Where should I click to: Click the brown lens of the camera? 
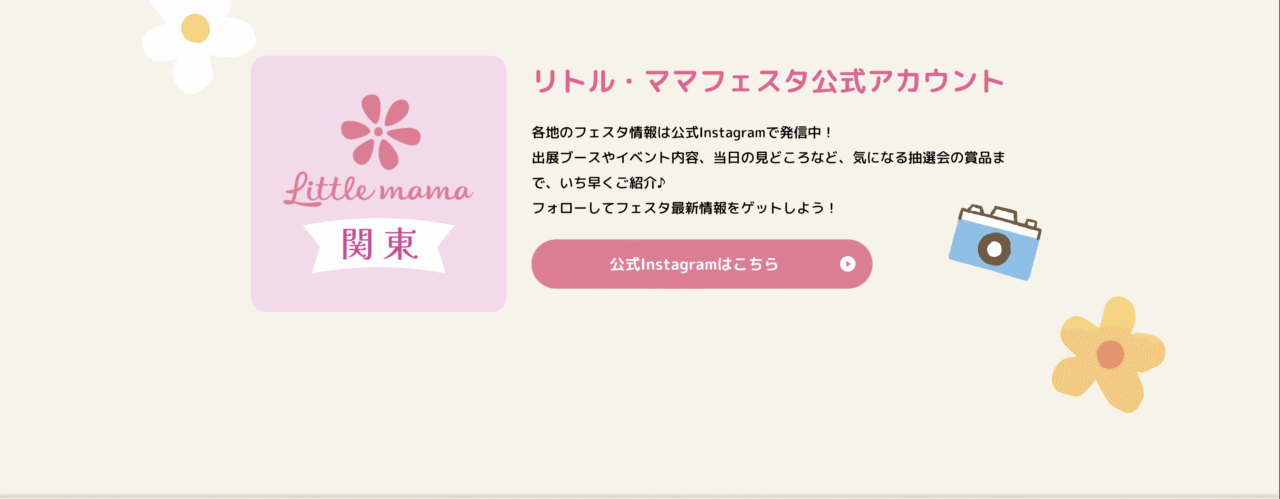tap(994, 250)
